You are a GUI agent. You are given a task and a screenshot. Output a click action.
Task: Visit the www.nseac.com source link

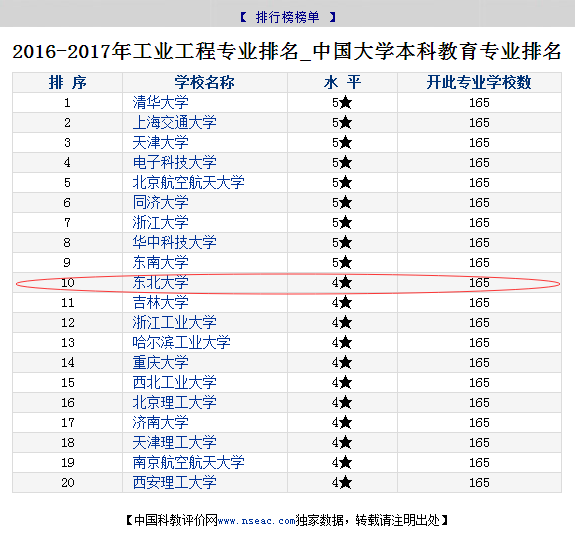256,521
